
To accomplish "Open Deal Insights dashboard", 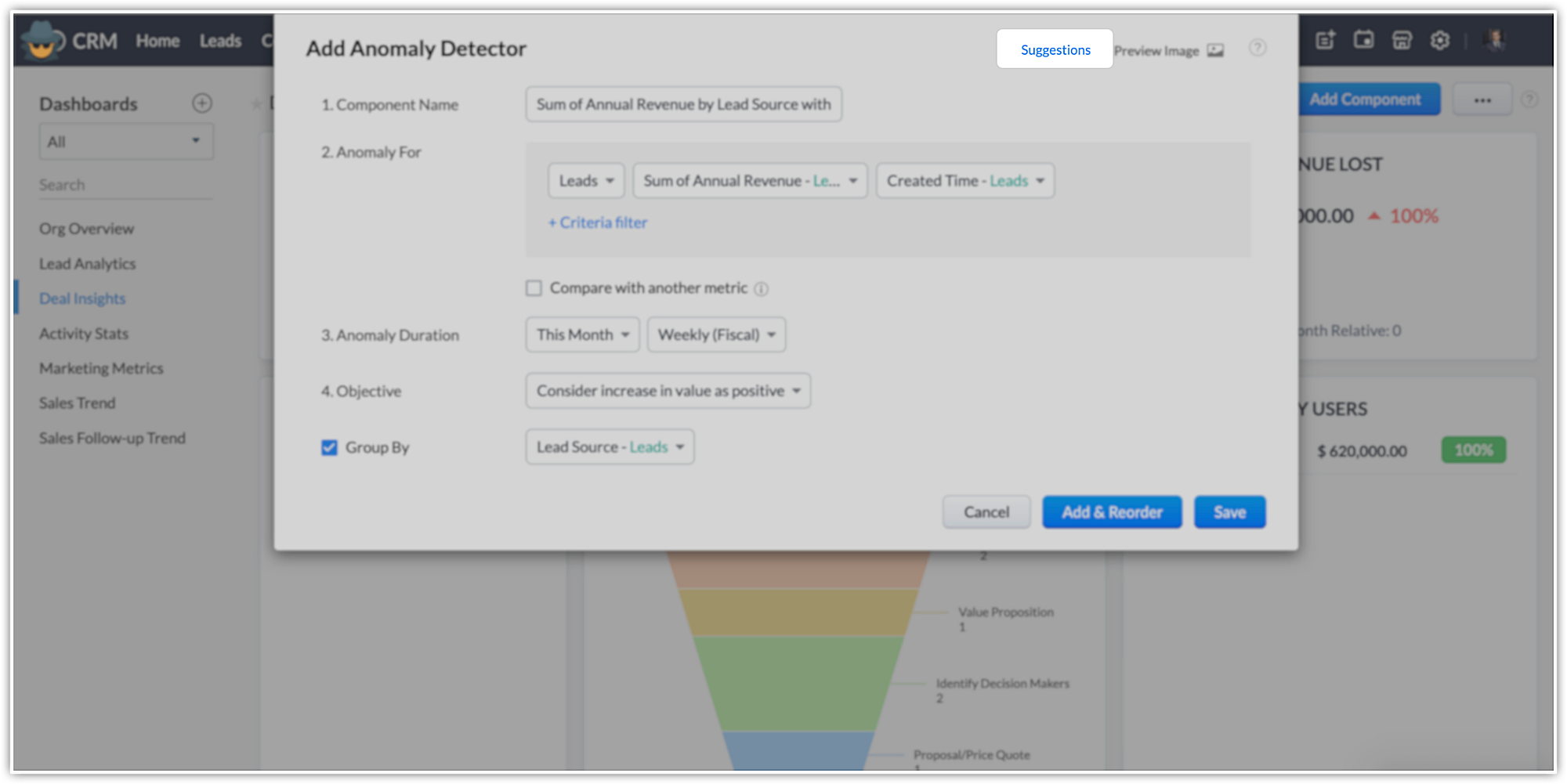I will click(x=82, y=298).
